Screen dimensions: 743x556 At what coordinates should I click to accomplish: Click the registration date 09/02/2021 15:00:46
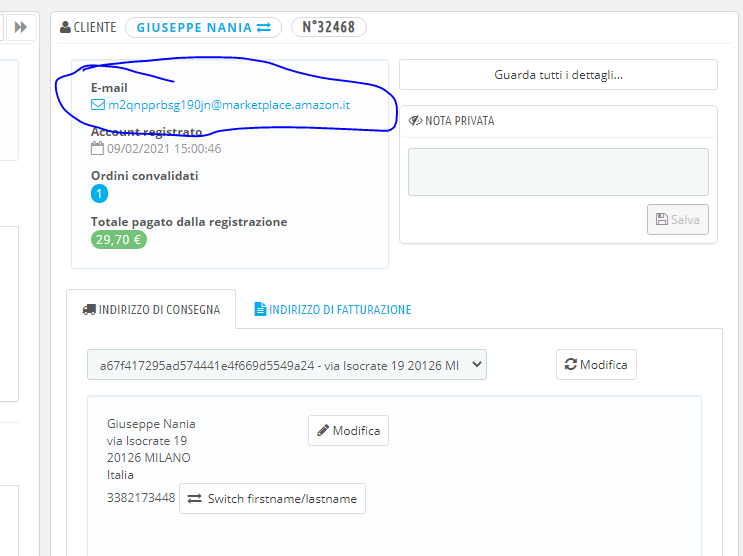pyautogui.click(x=164, y=149)
